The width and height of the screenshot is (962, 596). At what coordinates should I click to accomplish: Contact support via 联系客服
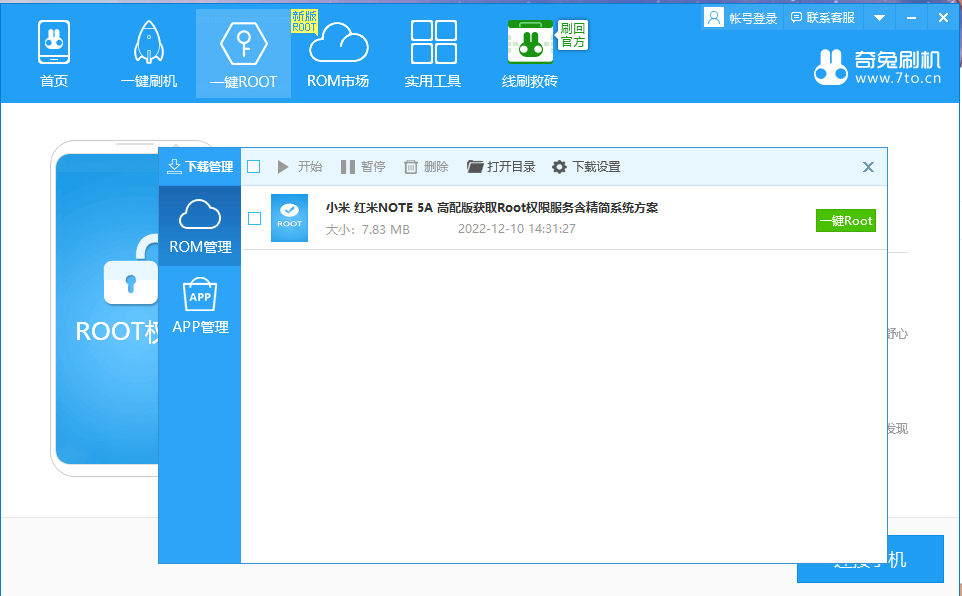click(x=823, y=18)
